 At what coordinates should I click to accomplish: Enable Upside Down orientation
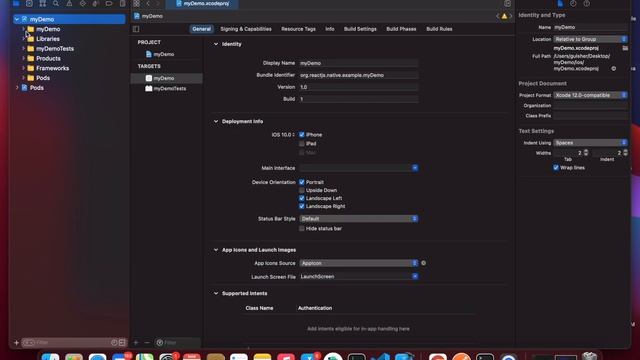302,190
